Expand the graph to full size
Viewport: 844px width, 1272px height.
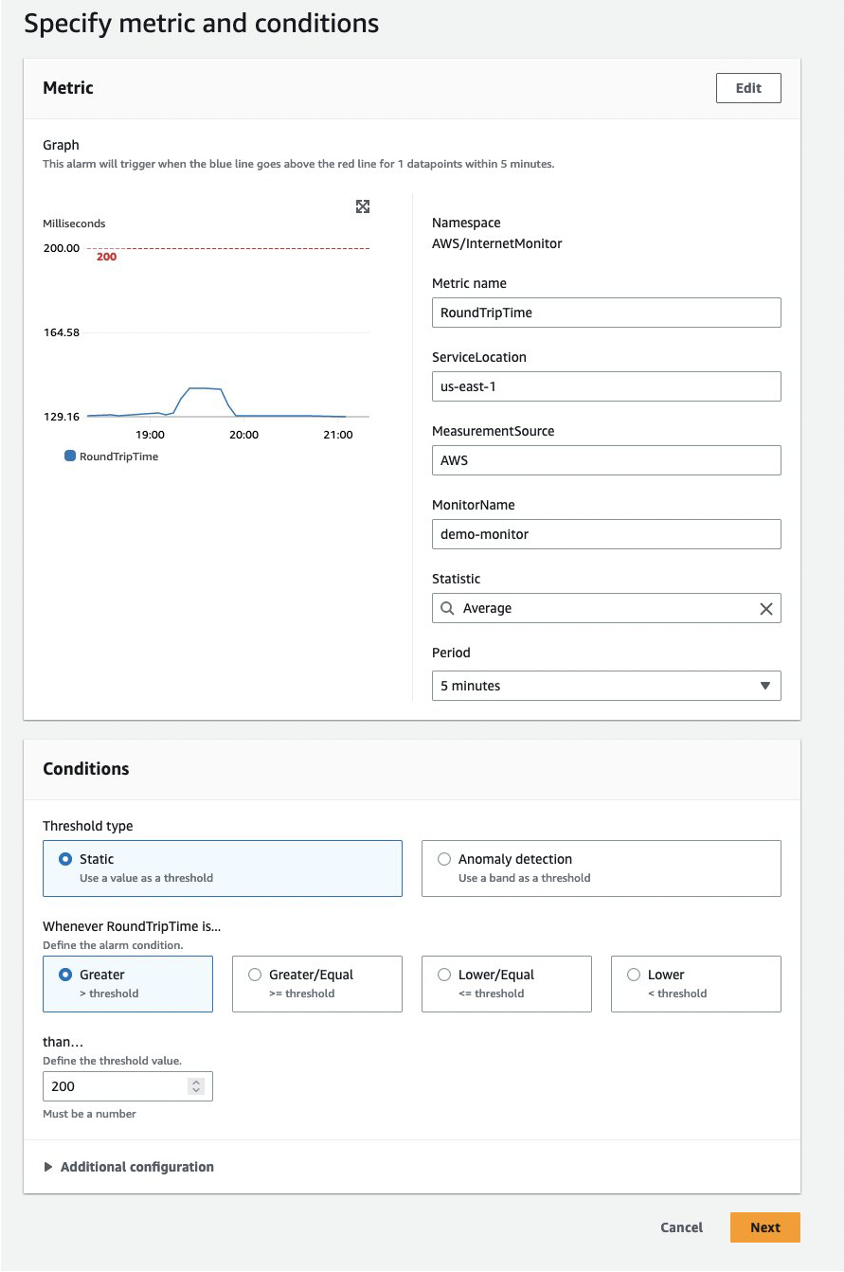click(x=363, y=207)
